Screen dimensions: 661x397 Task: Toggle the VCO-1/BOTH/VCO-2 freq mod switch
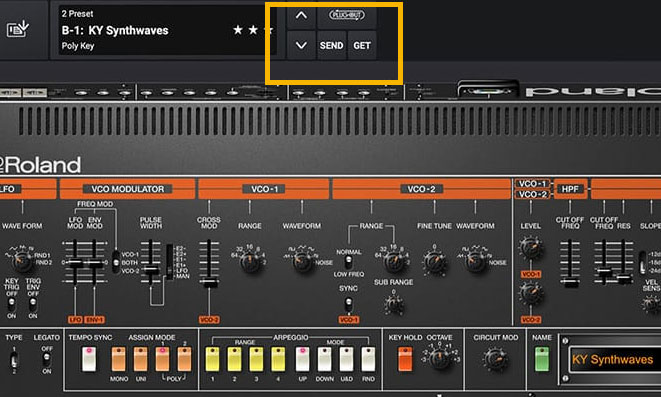click(x=116, y=261)
